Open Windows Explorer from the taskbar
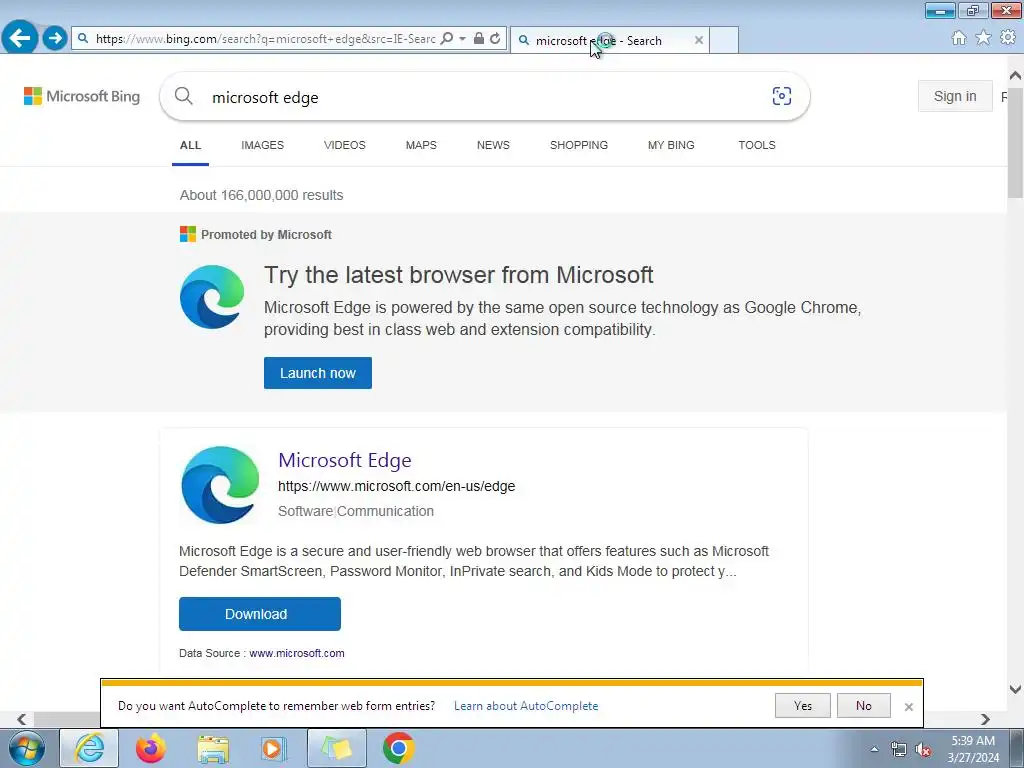The width and height of the screenshot is (1024, 768). click(x=213, y=748)
